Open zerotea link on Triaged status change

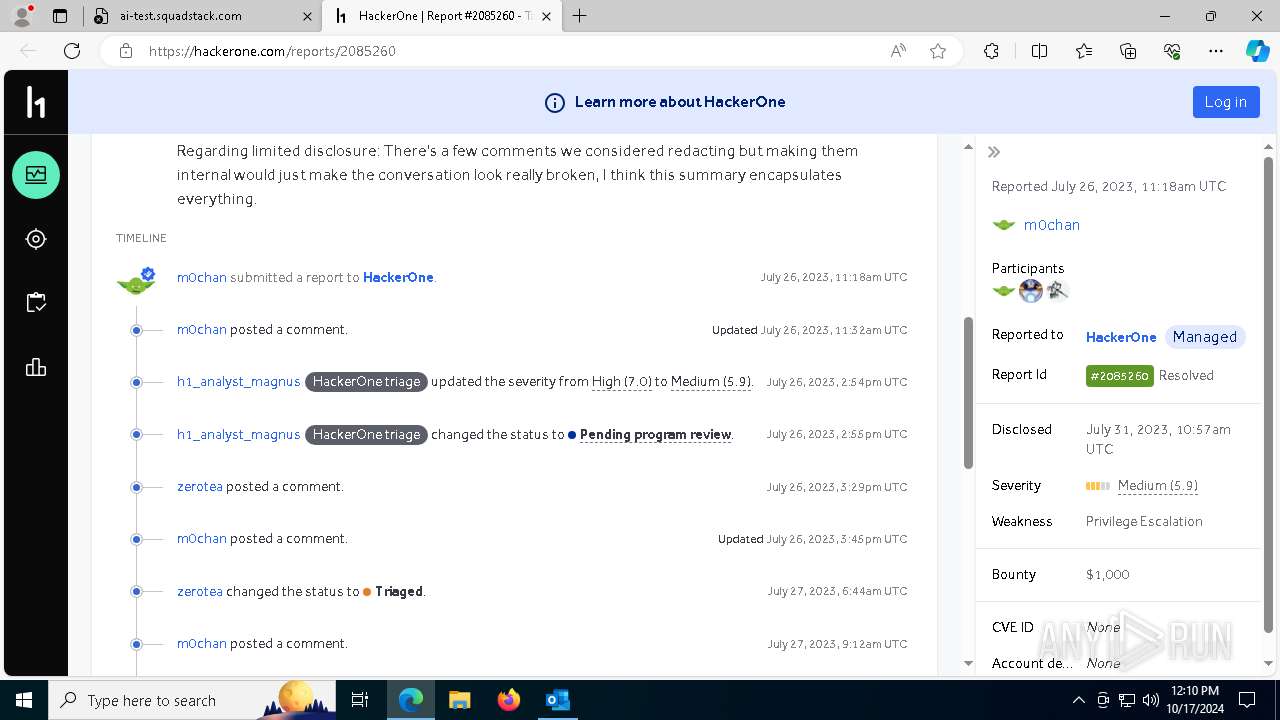click(200, 591)
